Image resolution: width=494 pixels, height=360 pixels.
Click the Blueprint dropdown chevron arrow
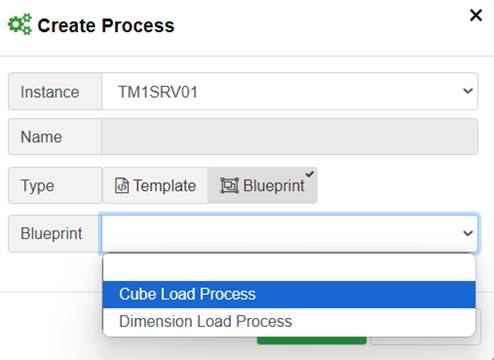(x=468, y=233)
